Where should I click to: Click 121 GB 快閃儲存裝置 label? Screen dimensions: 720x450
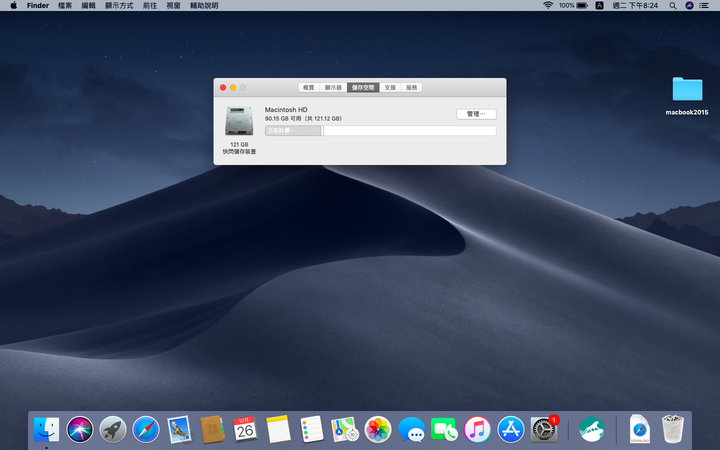click(x=239, y=148)
